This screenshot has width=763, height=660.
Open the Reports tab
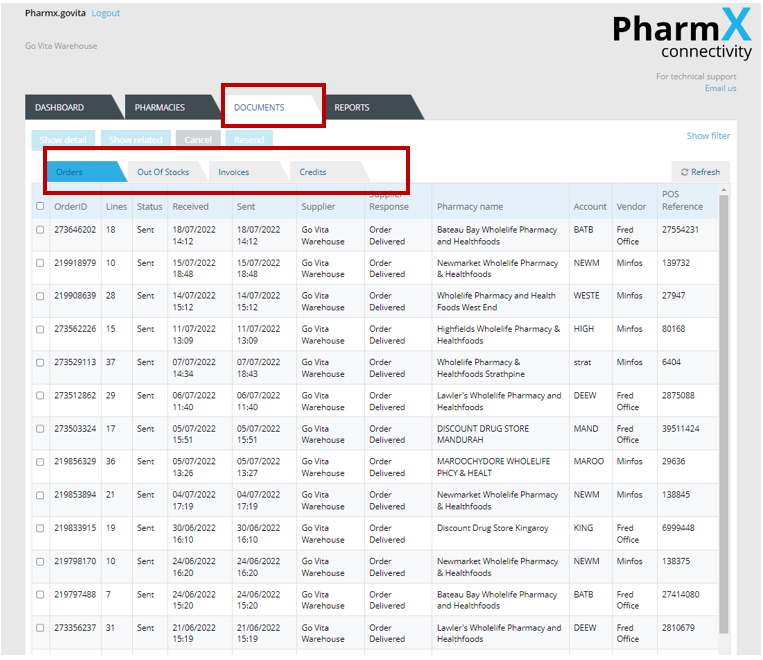click(x=352, y=108)
